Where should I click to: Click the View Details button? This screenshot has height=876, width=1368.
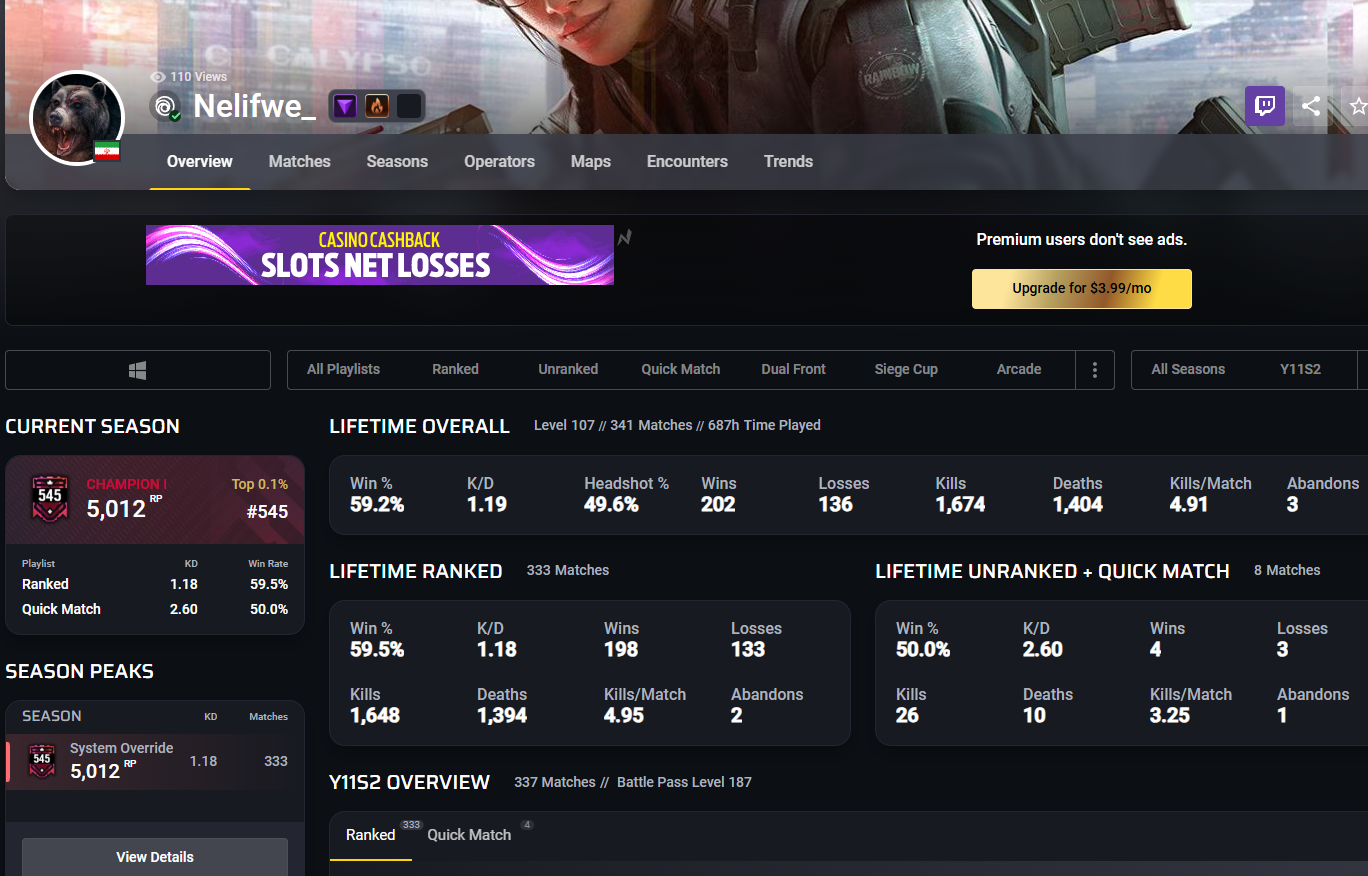pyautogui.click(x=155, y=857)
